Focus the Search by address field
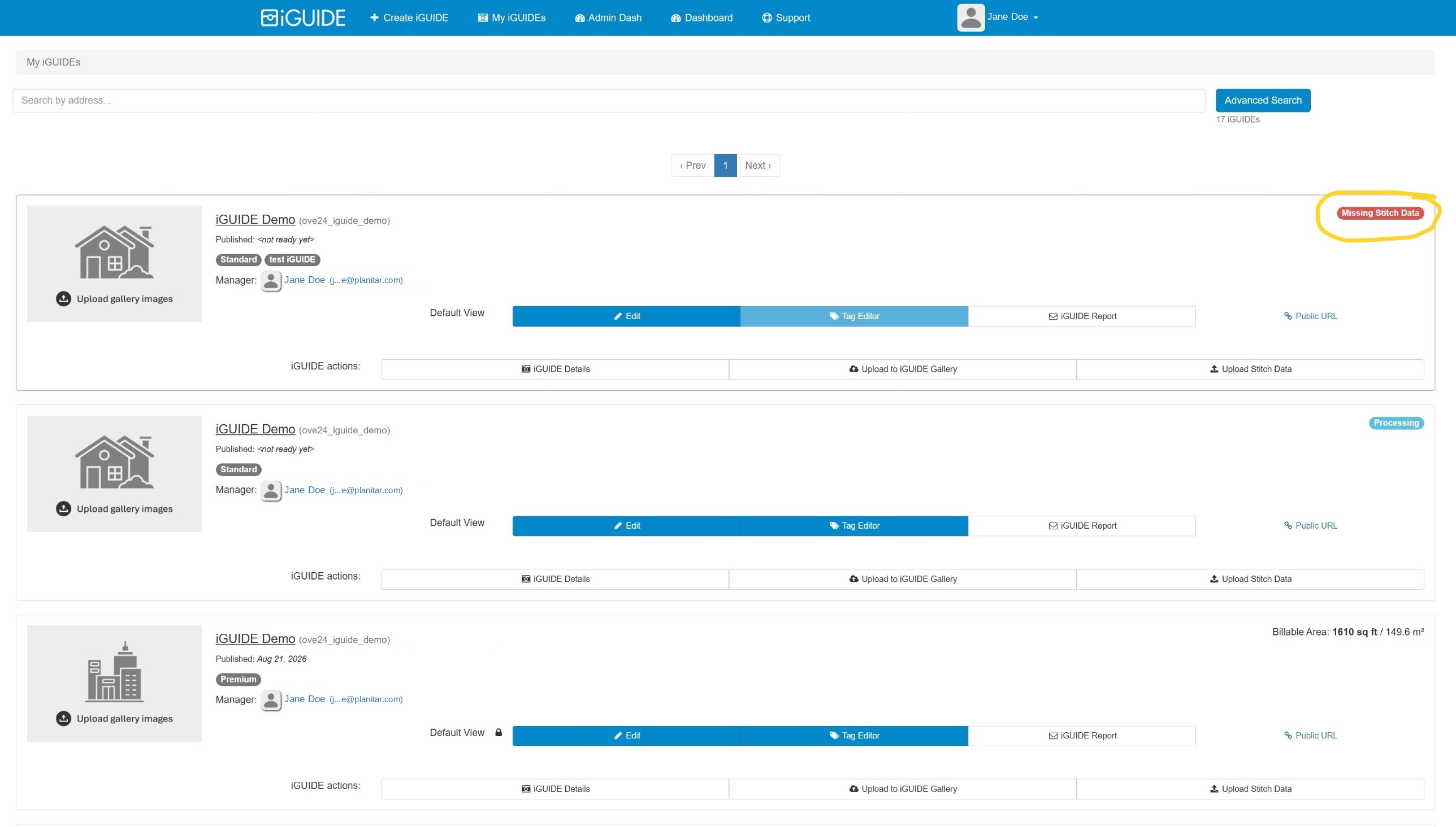This screenshot has height=827, width=1456. tap(609, 101)
